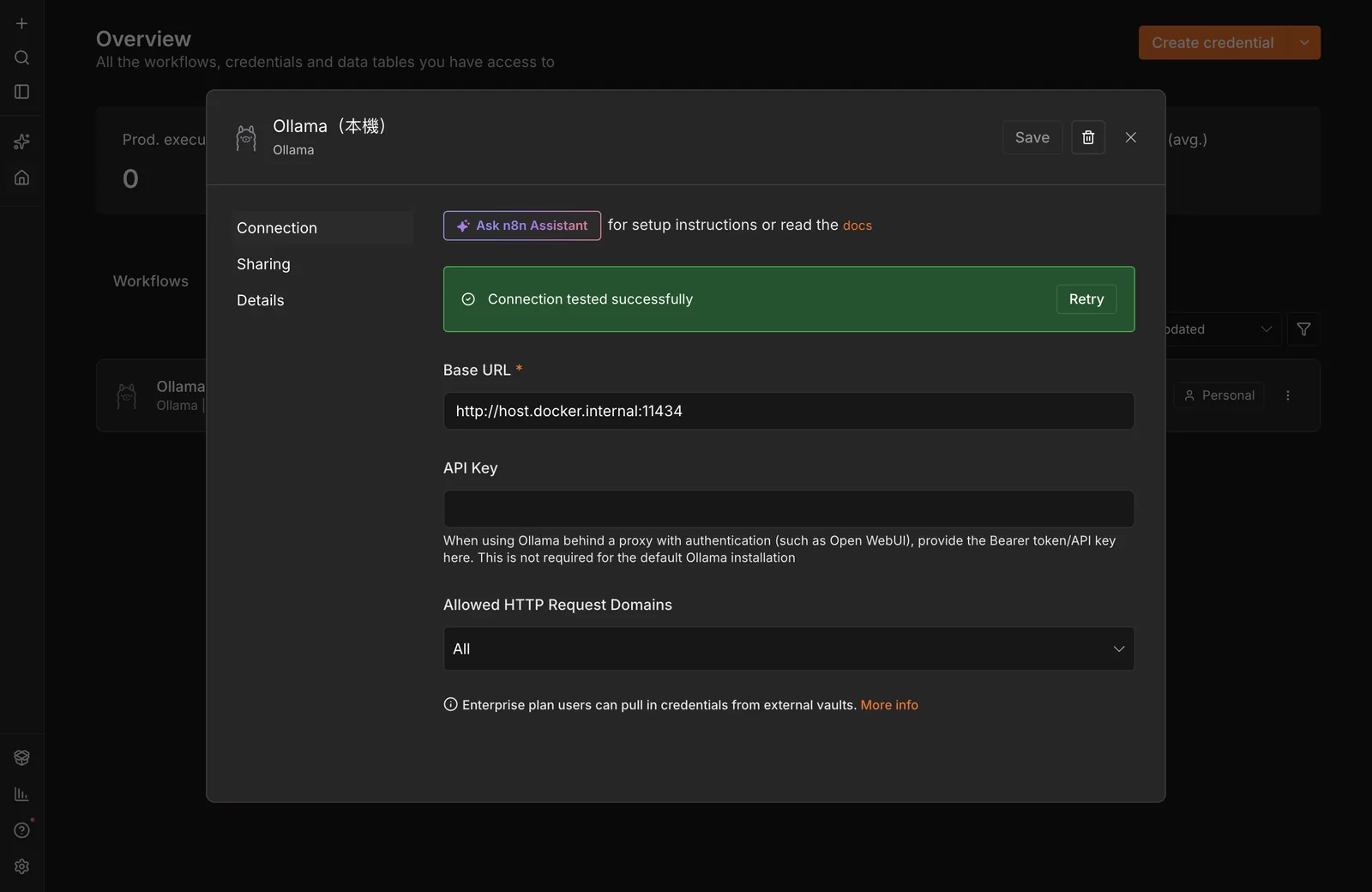Select the Connection tab
Viewport: 1372px width, 892px height.
323,228
